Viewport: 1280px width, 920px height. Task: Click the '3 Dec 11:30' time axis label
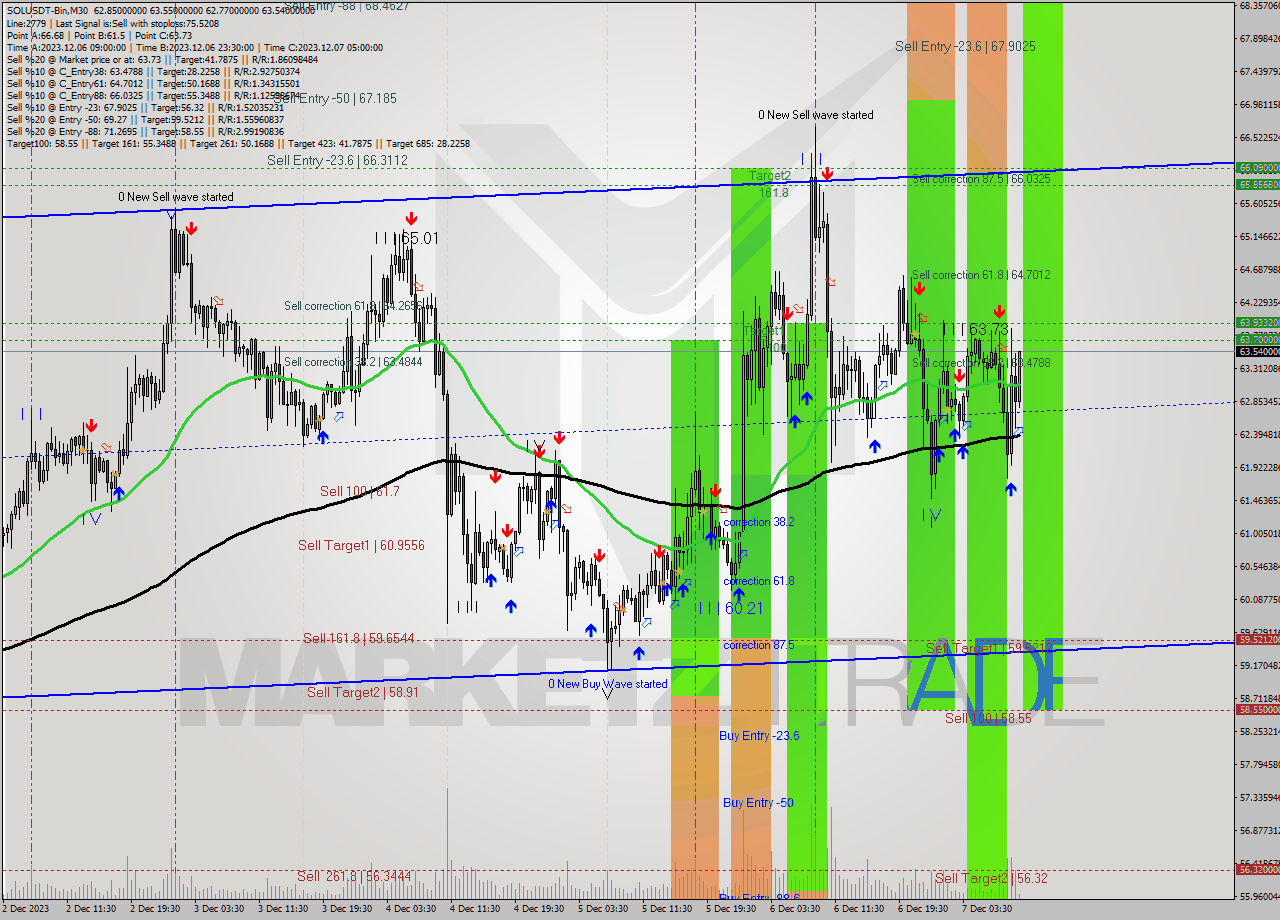pyautogui.click(x=282, y=909)
